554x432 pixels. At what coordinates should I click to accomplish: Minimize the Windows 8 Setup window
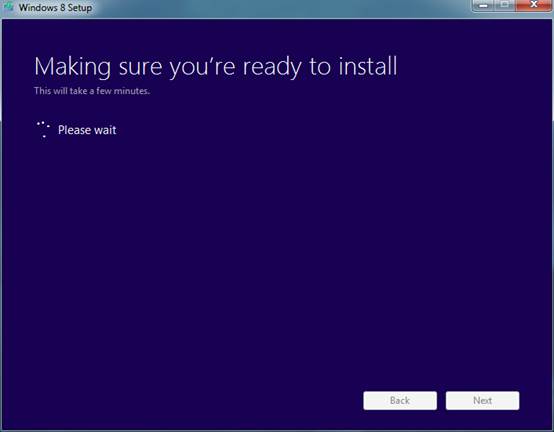pos(484,5)
